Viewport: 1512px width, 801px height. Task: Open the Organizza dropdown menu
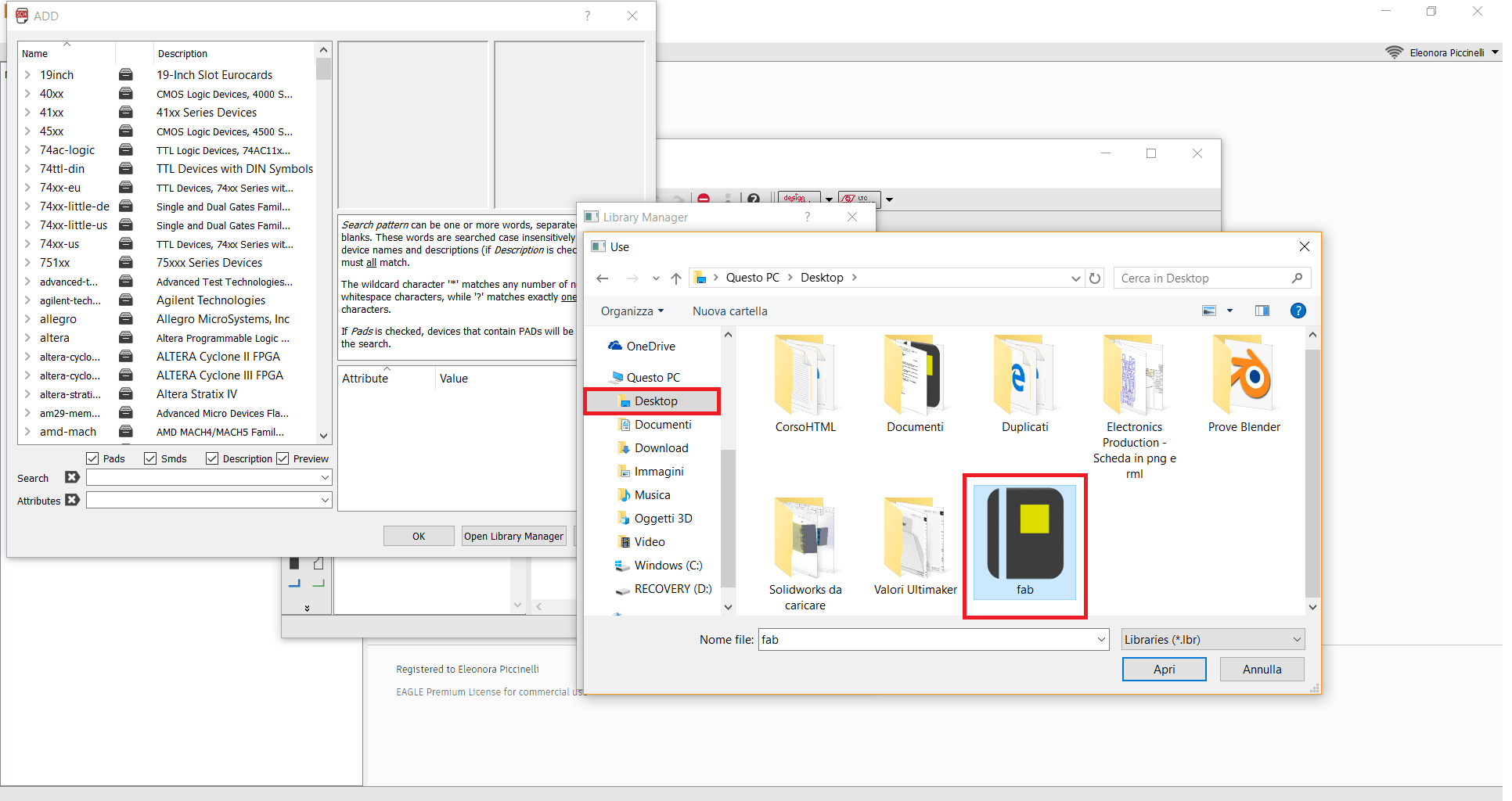[x=632, y=311]
